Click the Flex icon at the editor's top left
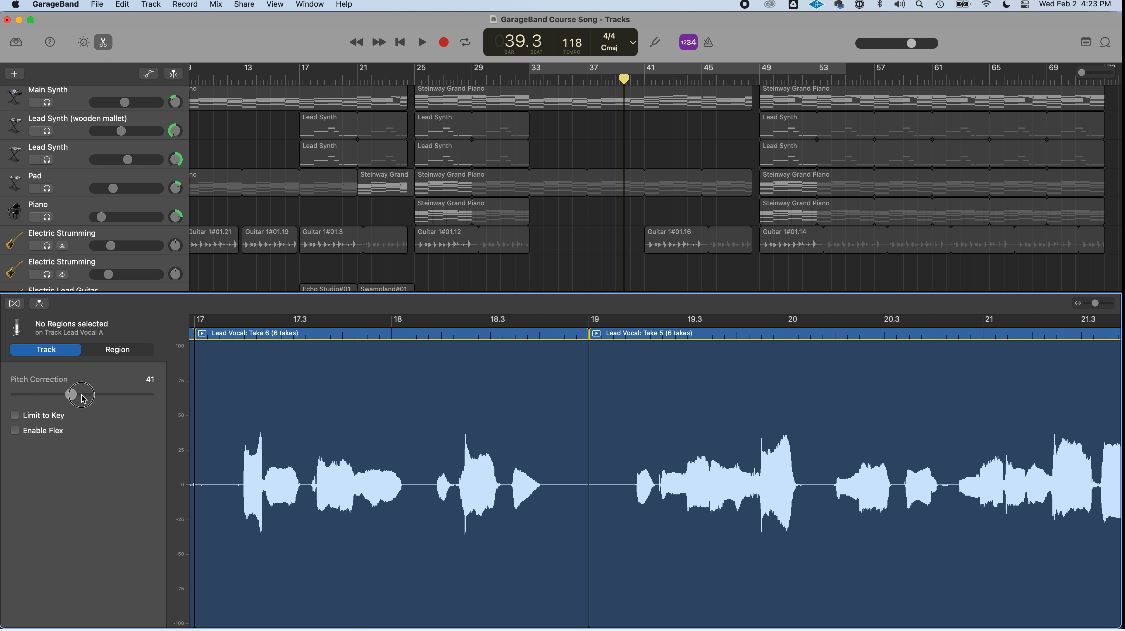This screenshot has height=631, width=1125. point(14,304)
